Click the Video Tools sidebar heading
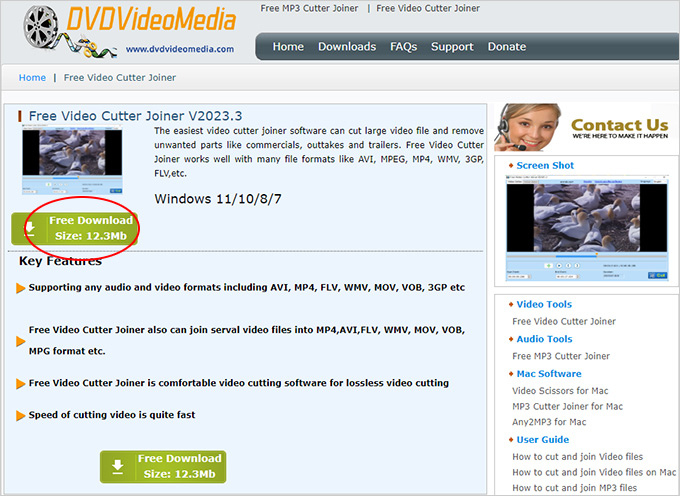The image size is (680, 496). (x=544, y=304)
